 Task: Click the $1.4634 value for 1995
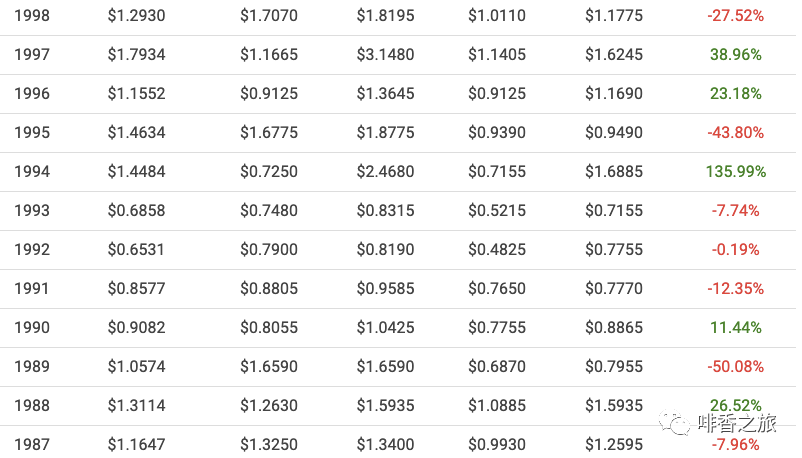coord(137,133)
